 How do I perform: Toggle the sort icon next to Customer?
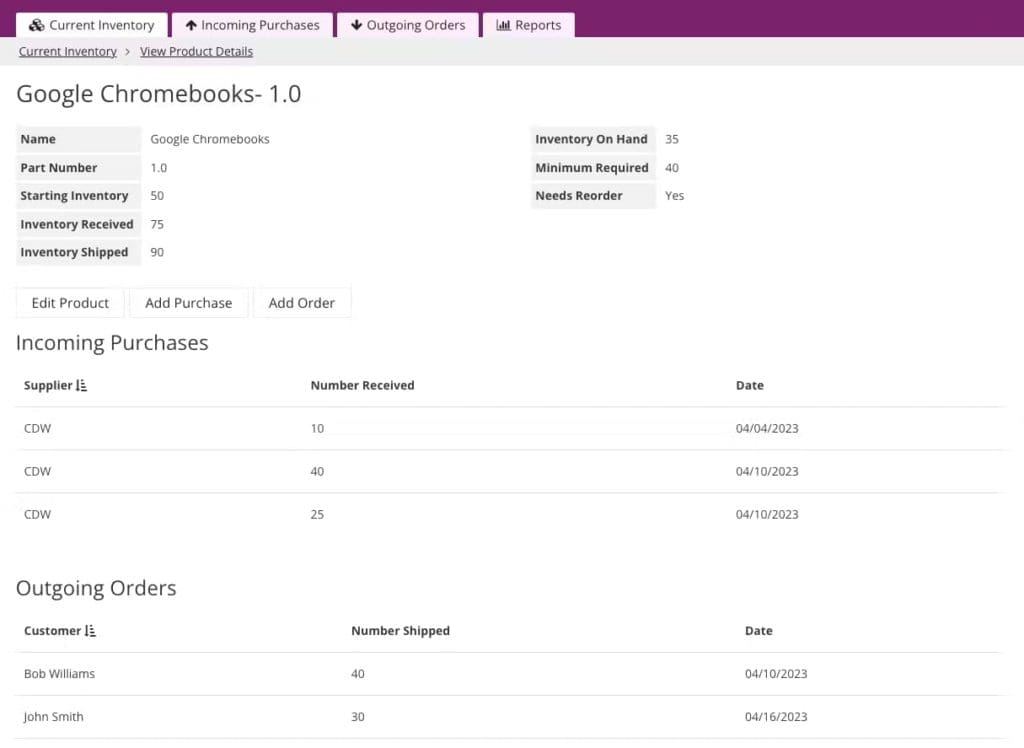pyautogui.click(x=90, y=631)
